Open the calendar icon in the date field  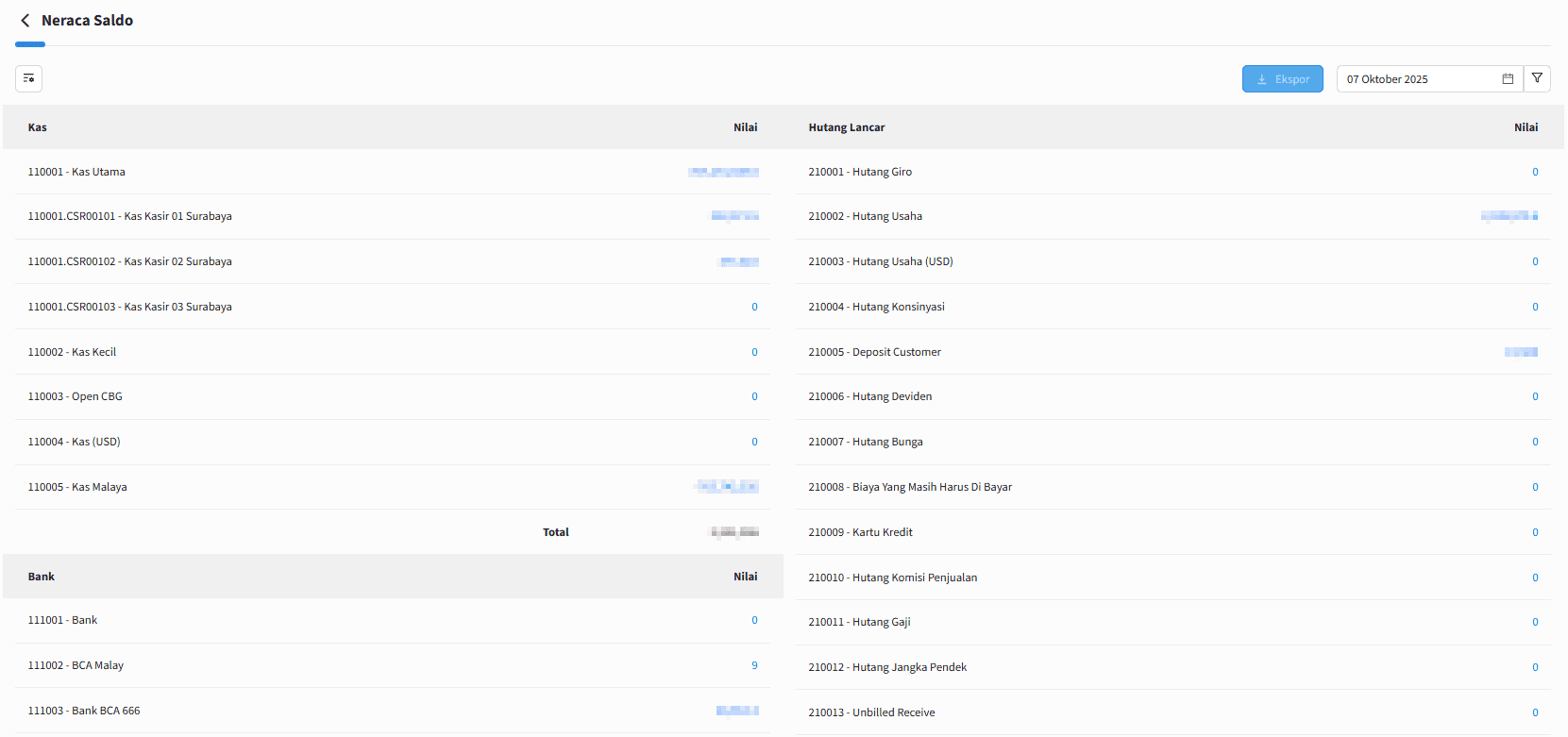point(1508,79)
